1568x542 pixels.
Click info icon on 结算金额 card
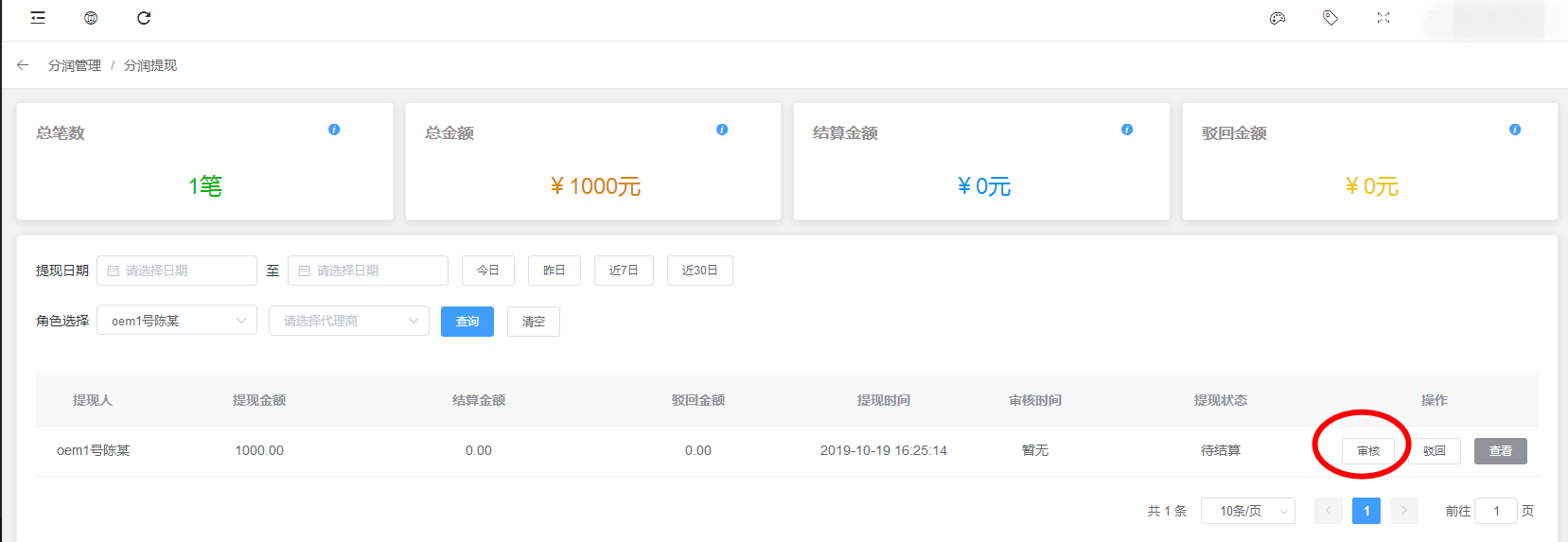(1127, 130)
